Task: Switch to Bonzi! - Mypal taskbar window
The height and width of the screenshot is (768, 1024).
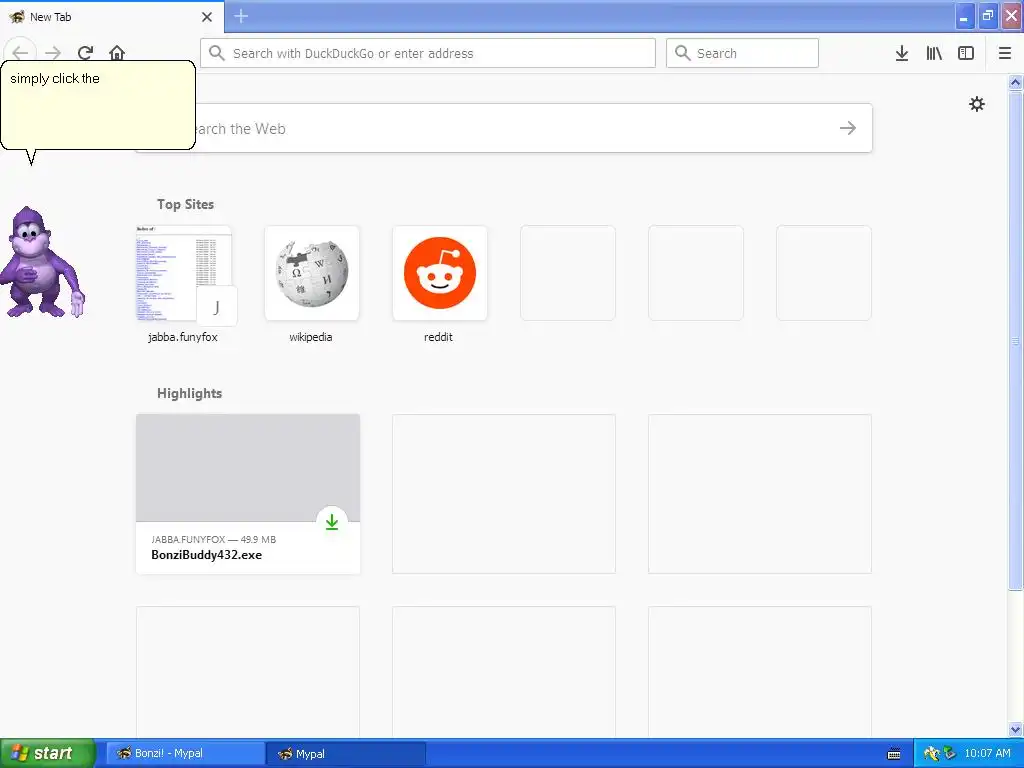Action: pos(185,753)
